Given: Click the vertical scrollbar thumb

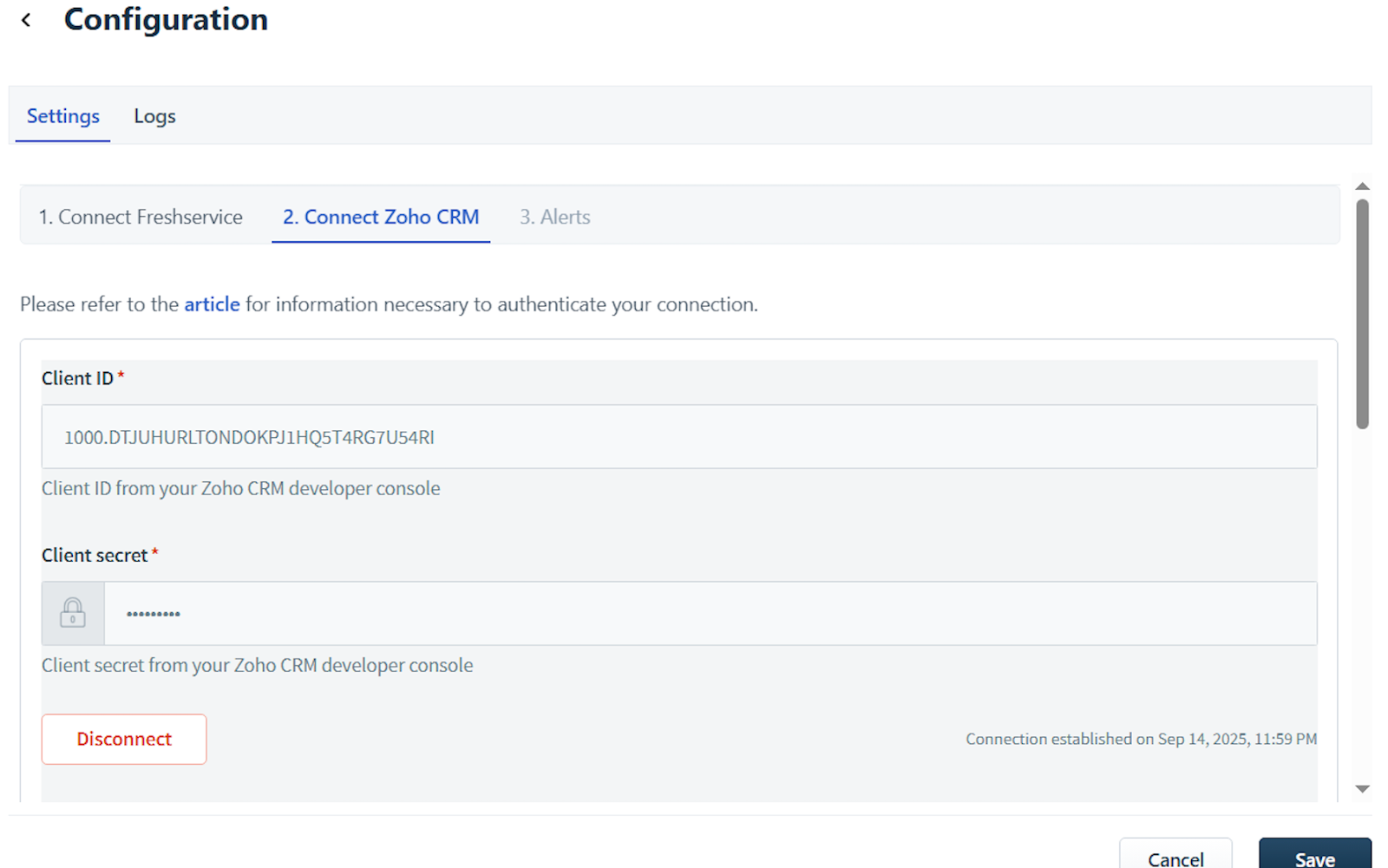Looking at the screenshot, I should point(1363,314).
